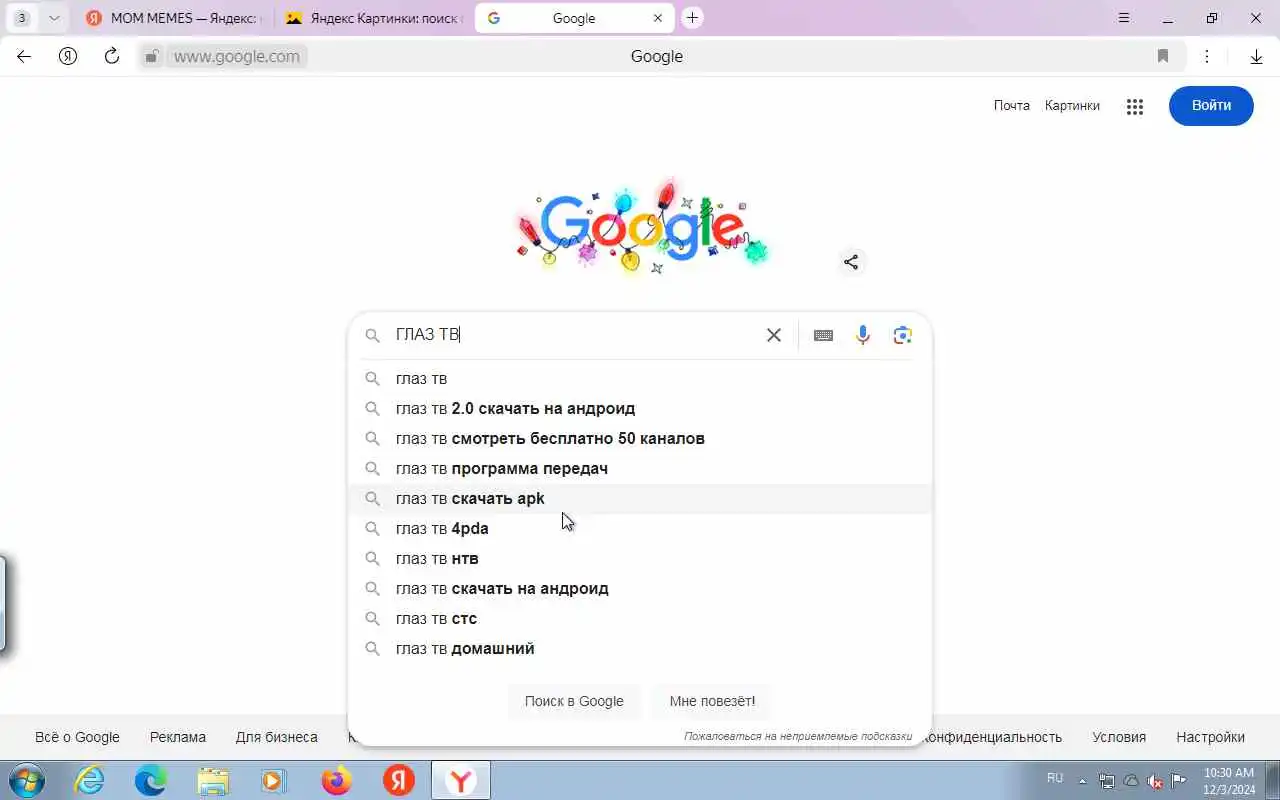Select the Google tab

point(574,18)
